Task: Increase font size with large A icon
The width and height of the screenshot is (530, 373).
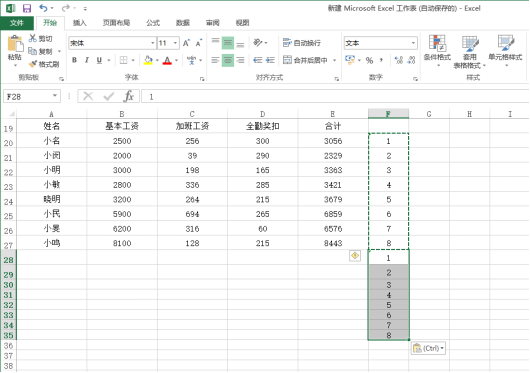Action: pos(186,43)
